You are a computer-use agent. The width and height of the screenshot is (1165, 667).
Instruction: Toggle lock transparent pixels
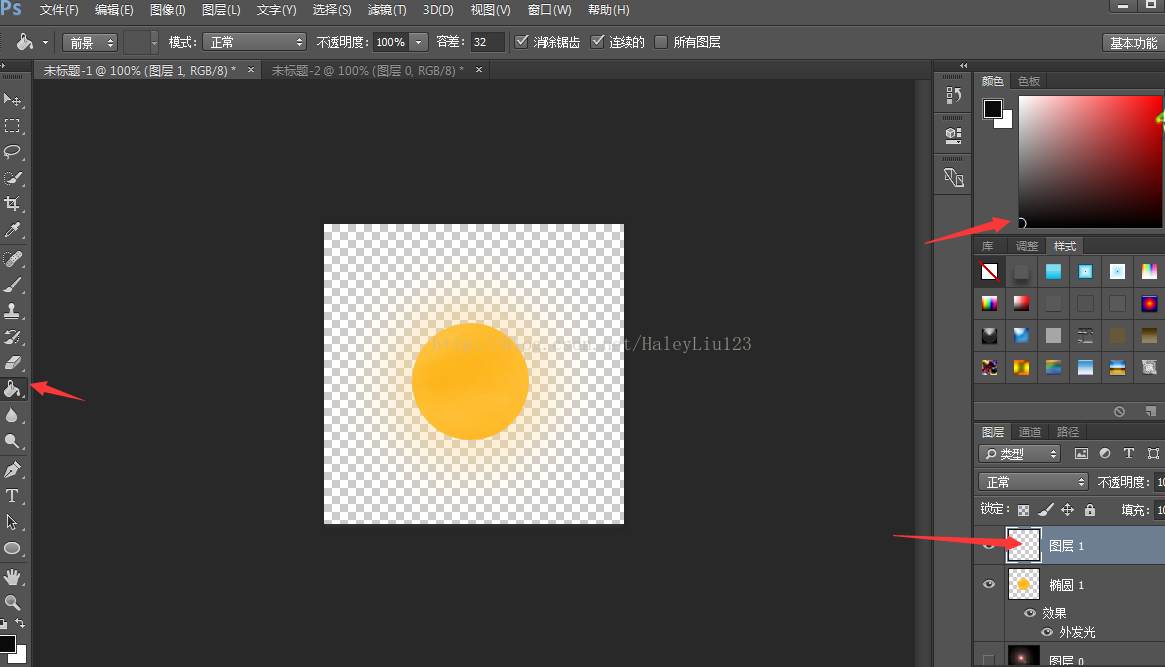(1023, 510)
